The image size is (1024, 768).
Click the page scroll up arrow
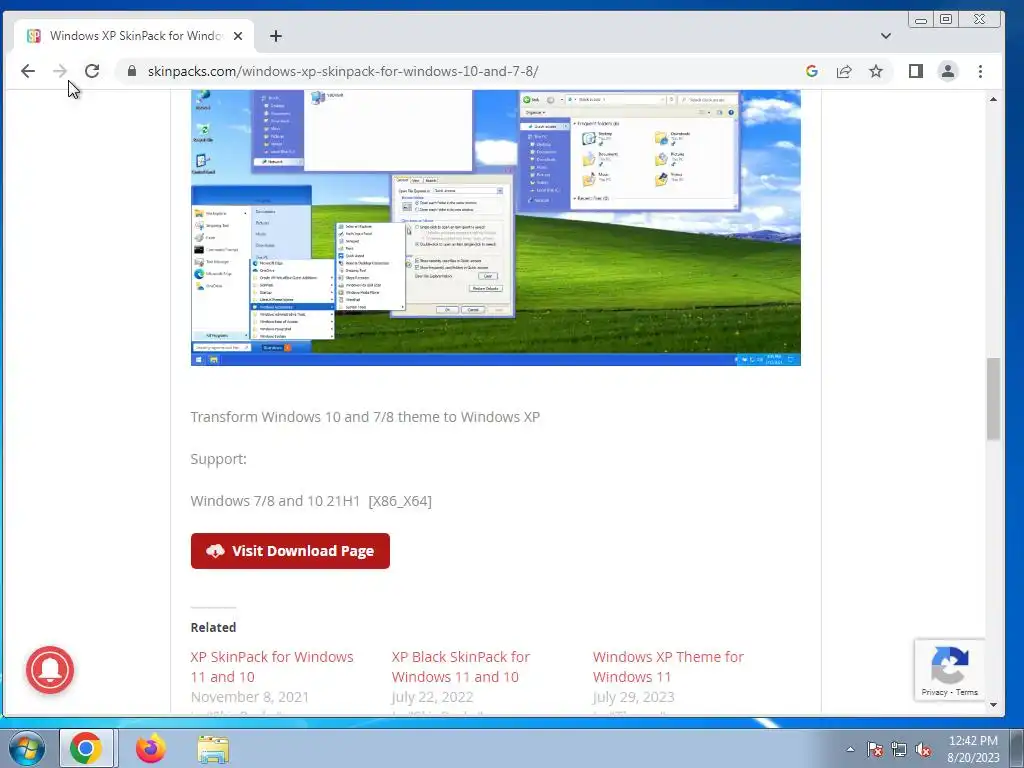[993, 99]
